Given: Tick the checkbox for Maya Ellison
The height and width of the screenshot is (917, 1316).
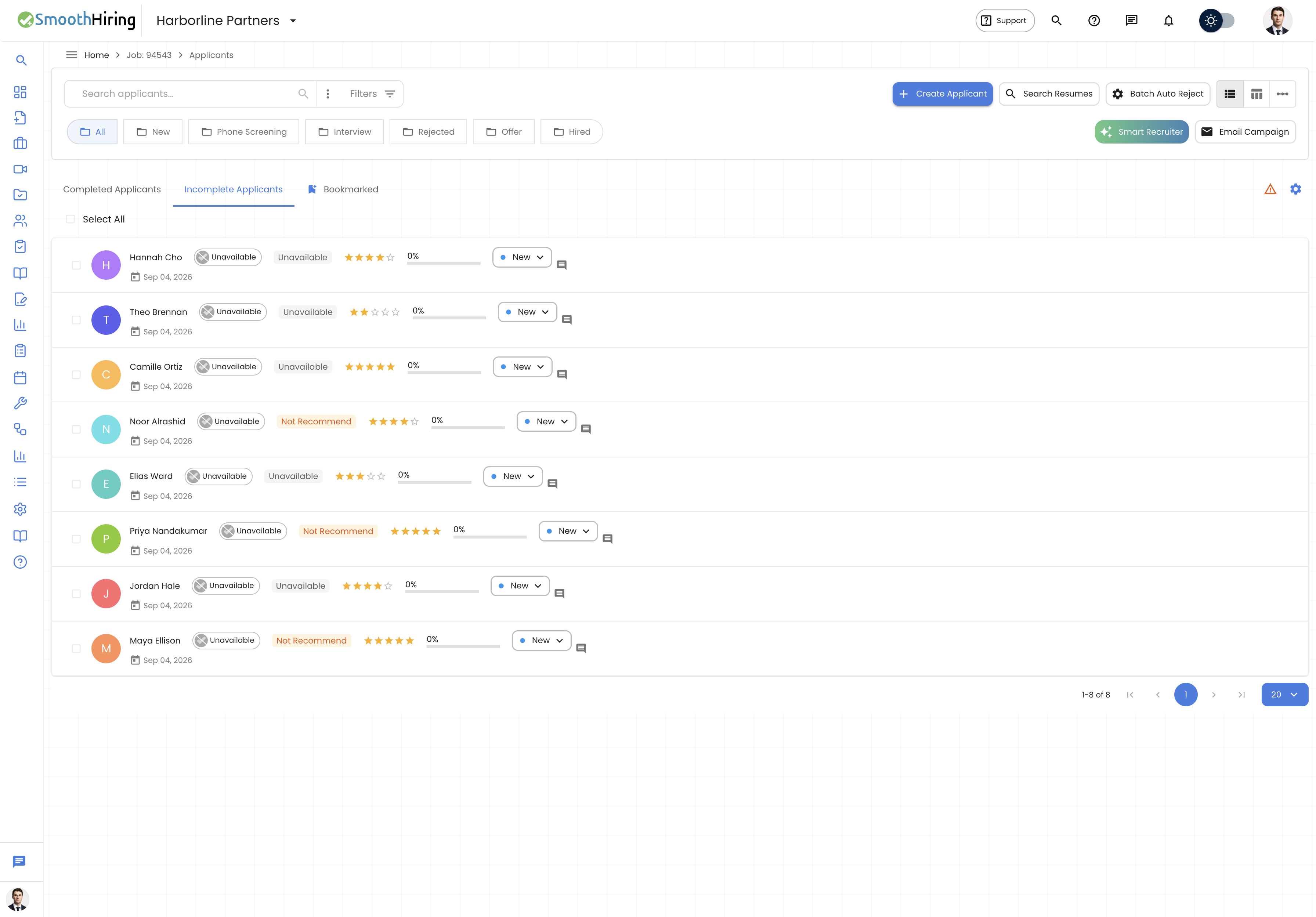Looking at the screenshot, I should [76, 649].
